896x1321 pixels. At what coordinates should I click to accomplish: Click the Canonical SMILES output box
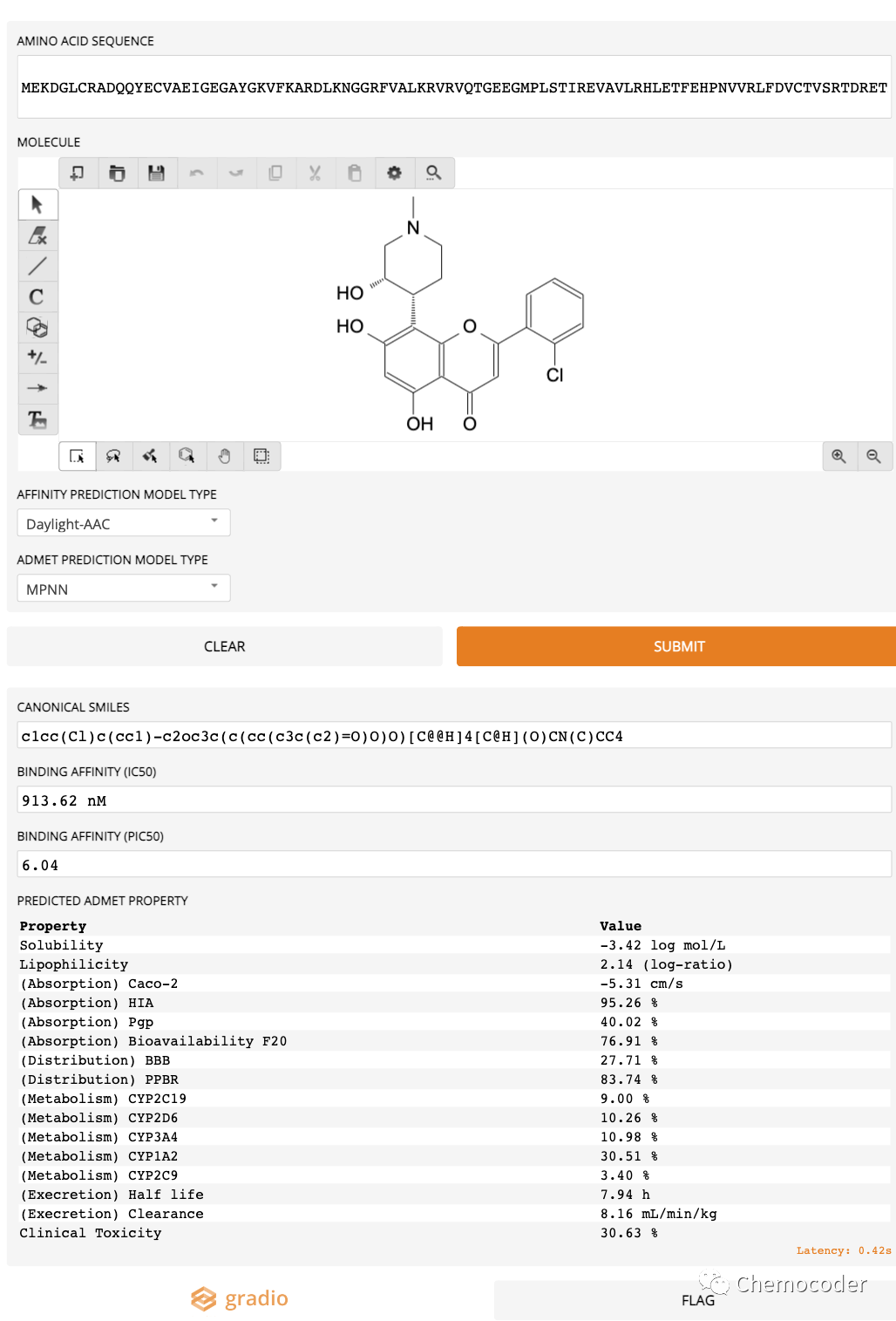tap(453, 736)
